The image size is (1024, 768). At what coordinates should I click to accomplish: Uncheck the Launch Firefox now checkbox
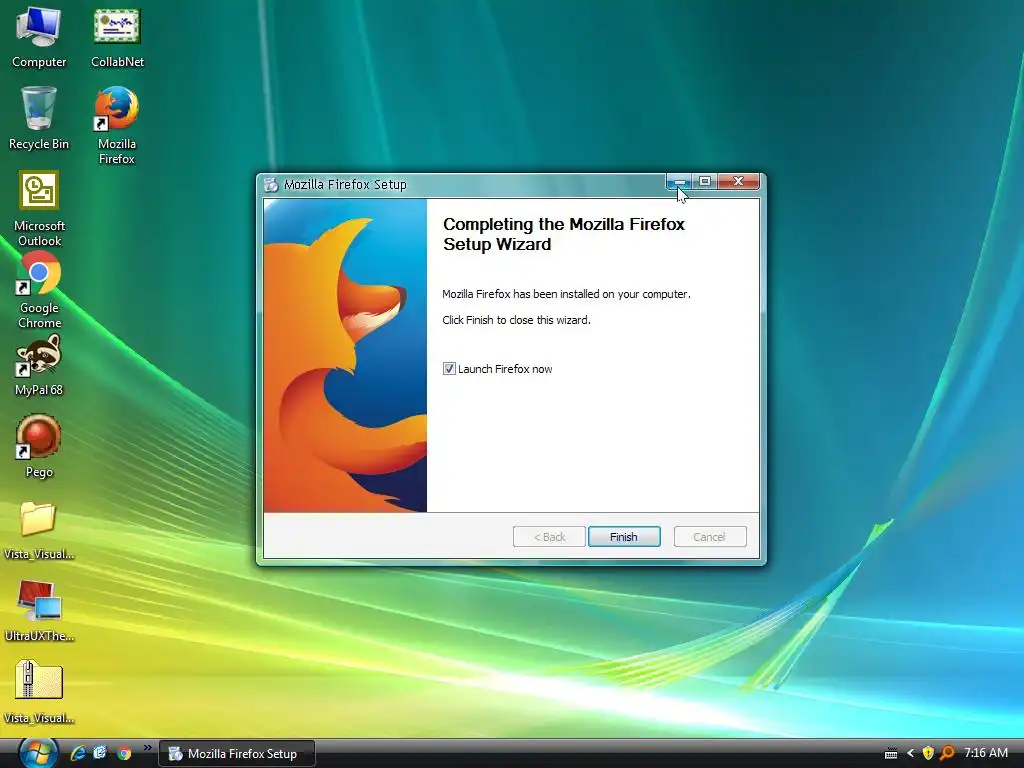click(449, 369)
